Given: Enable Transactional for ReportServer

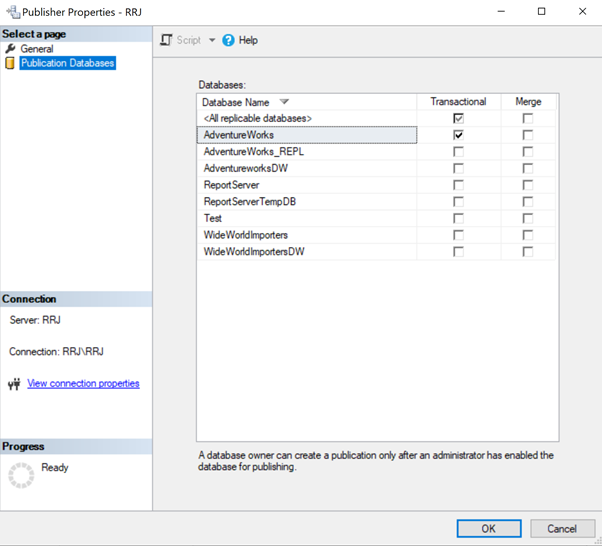Looking at the screenshot, I should (458, 185).
